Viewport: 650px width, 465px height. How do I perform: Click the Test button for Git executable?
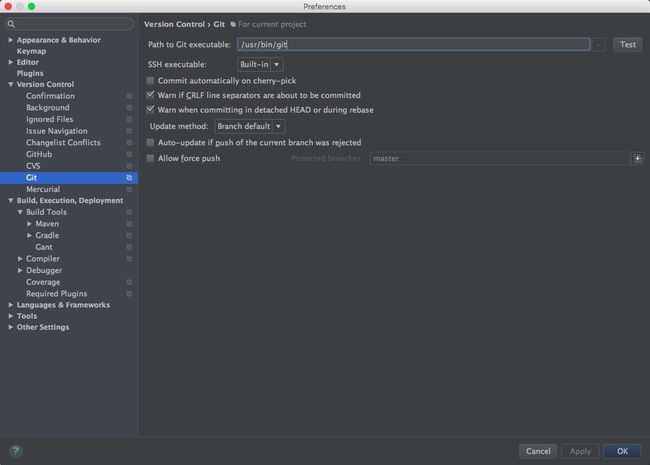click(628, 45)
